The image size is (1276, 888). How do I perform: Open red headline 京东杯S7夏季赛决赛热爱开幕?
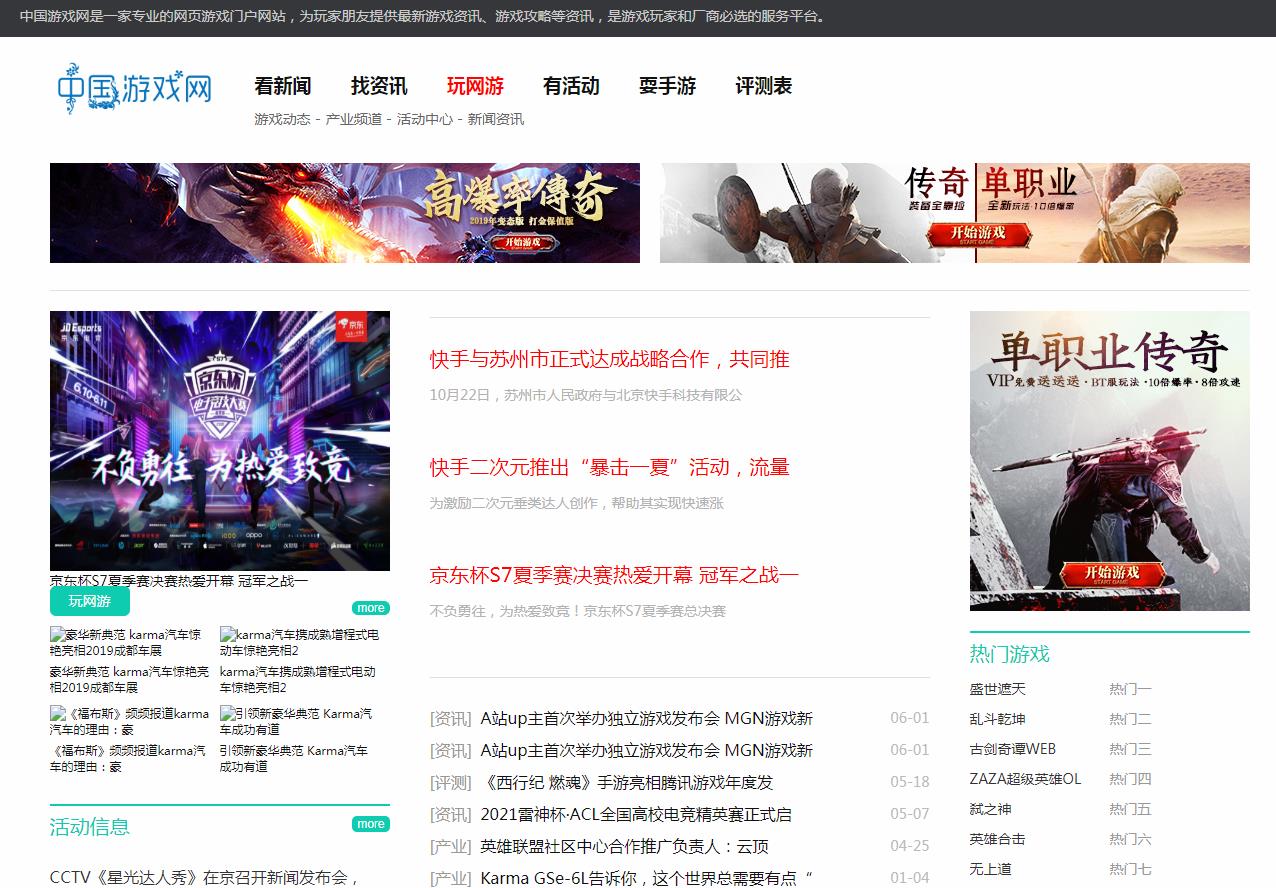coord(615,575)
